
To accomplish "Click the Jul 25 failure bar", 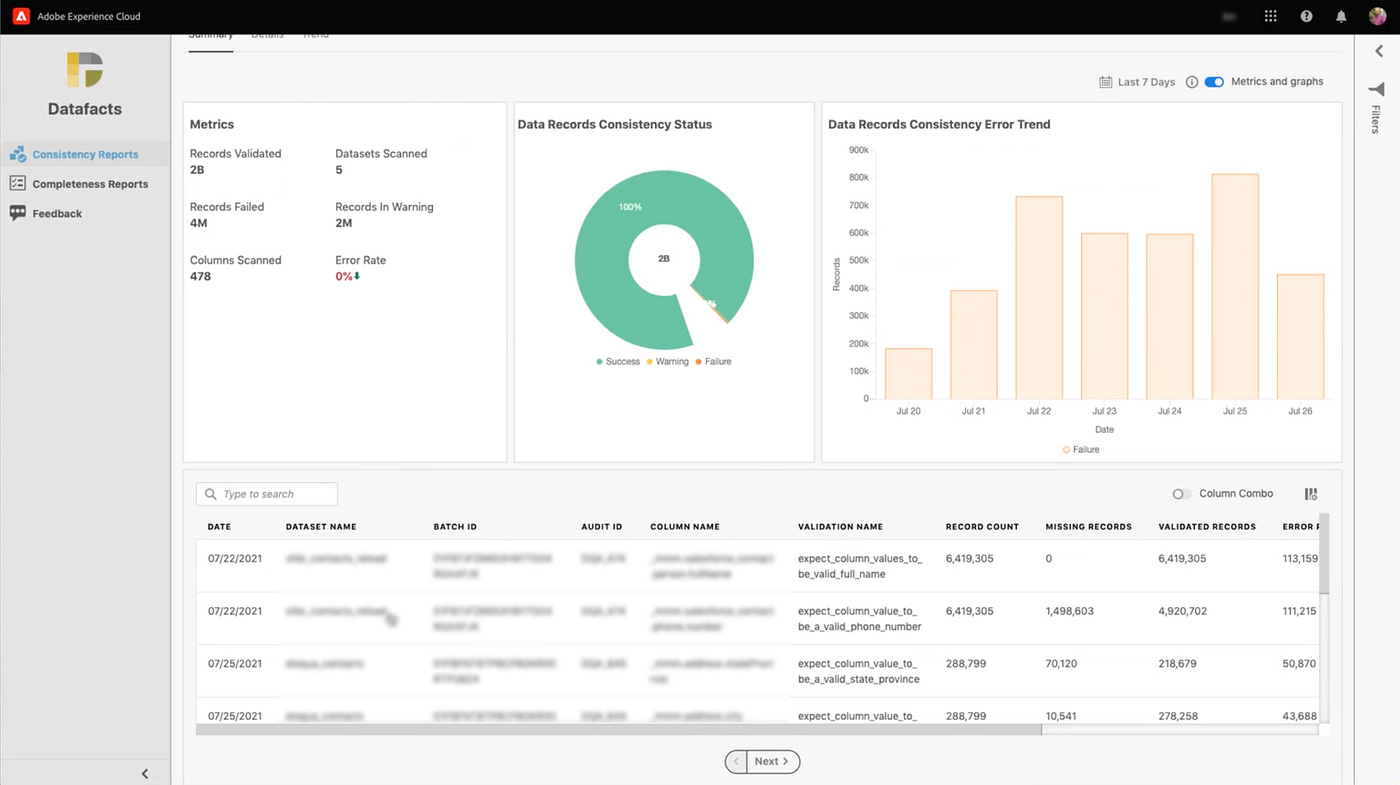I will 1235,287.
